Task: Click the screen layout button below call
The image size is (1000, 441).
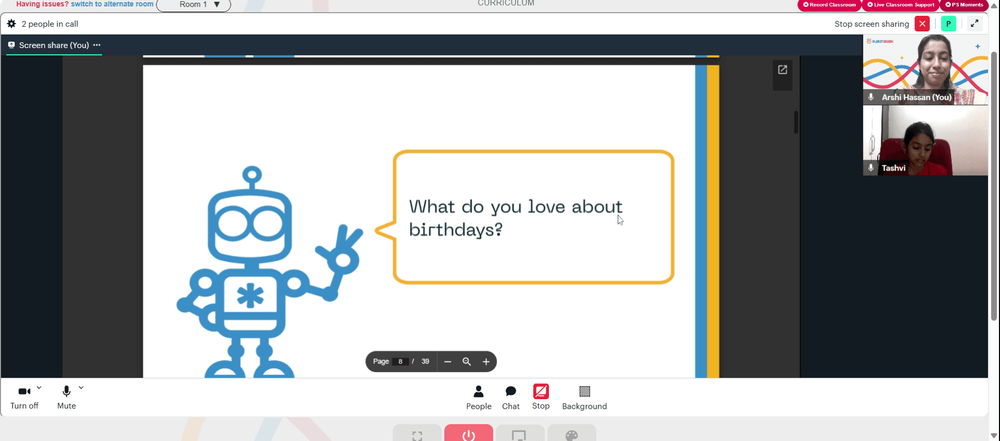Action: (x=520, y=434)
